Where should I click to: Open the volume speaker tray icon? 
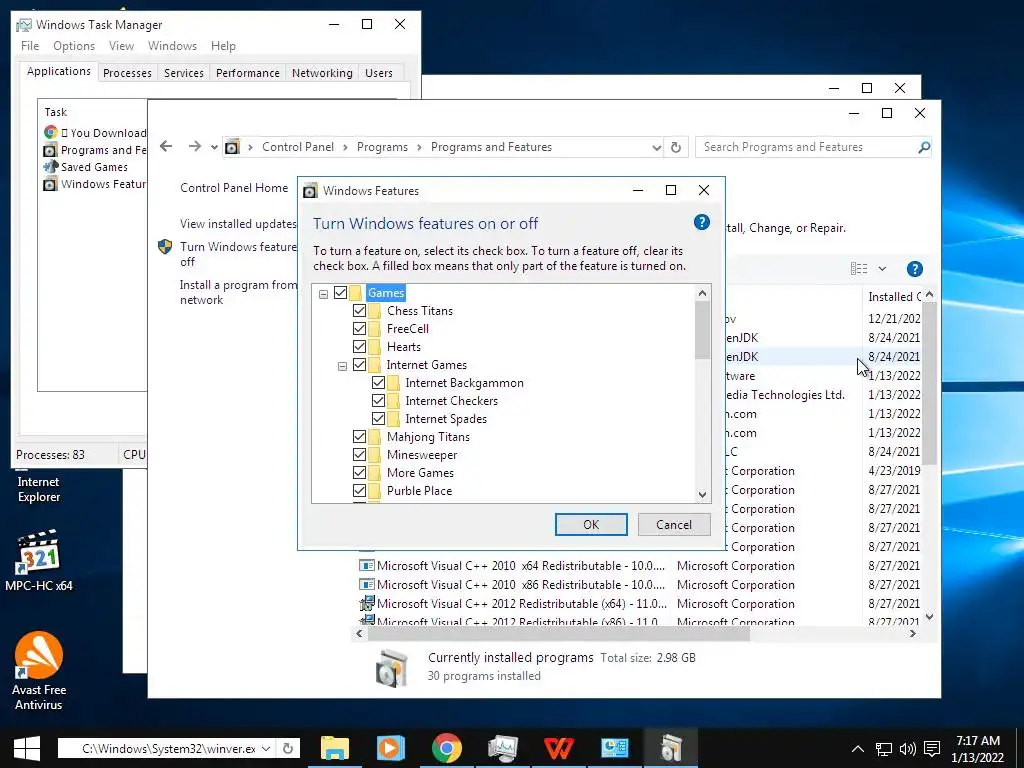pyautogui.click(x=908, y=749)
